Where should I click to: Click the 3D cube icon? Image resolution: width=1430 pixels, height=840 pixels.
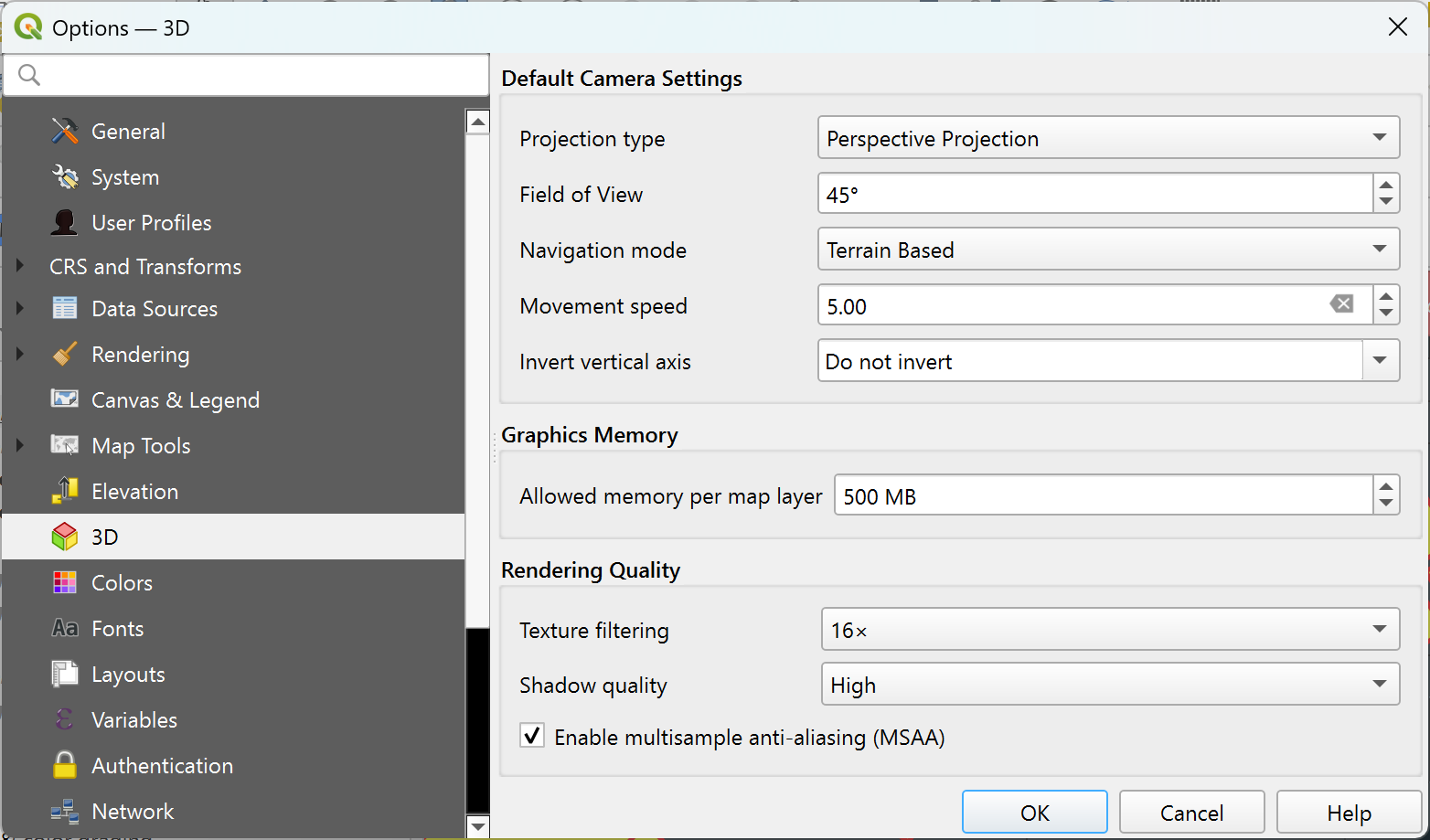coord(65,537)
